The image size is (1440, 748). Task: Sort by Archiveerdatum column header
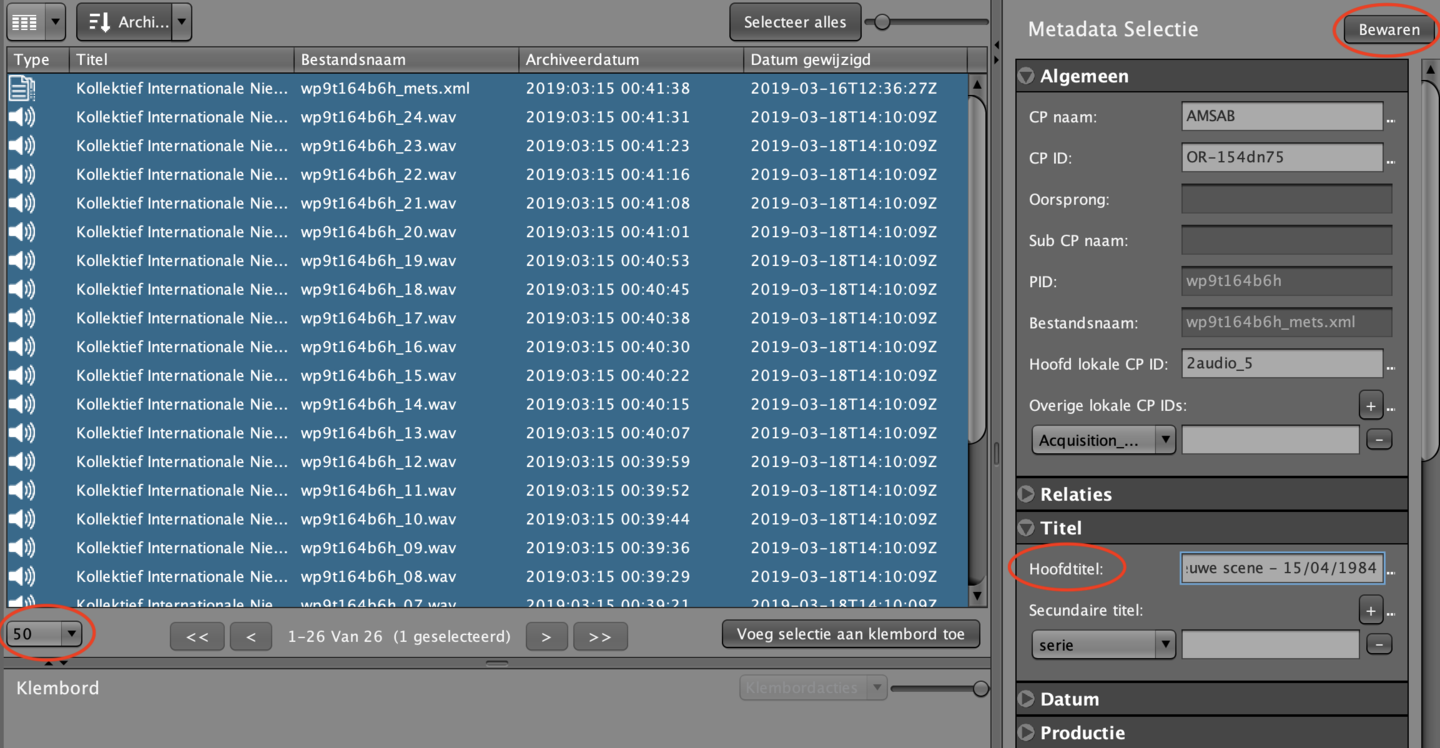point(631,60)
